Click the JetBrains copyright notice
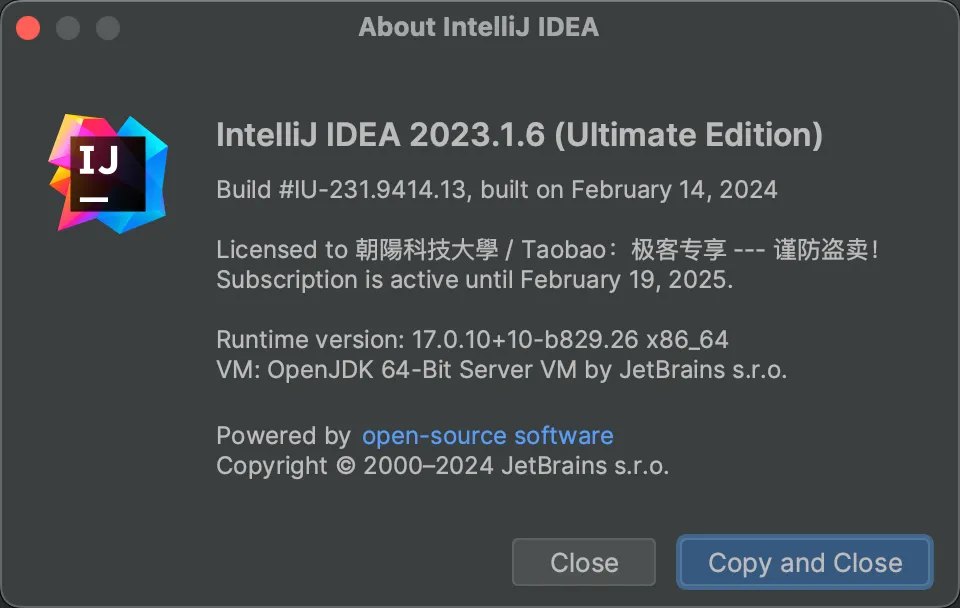 pos(443,465)
